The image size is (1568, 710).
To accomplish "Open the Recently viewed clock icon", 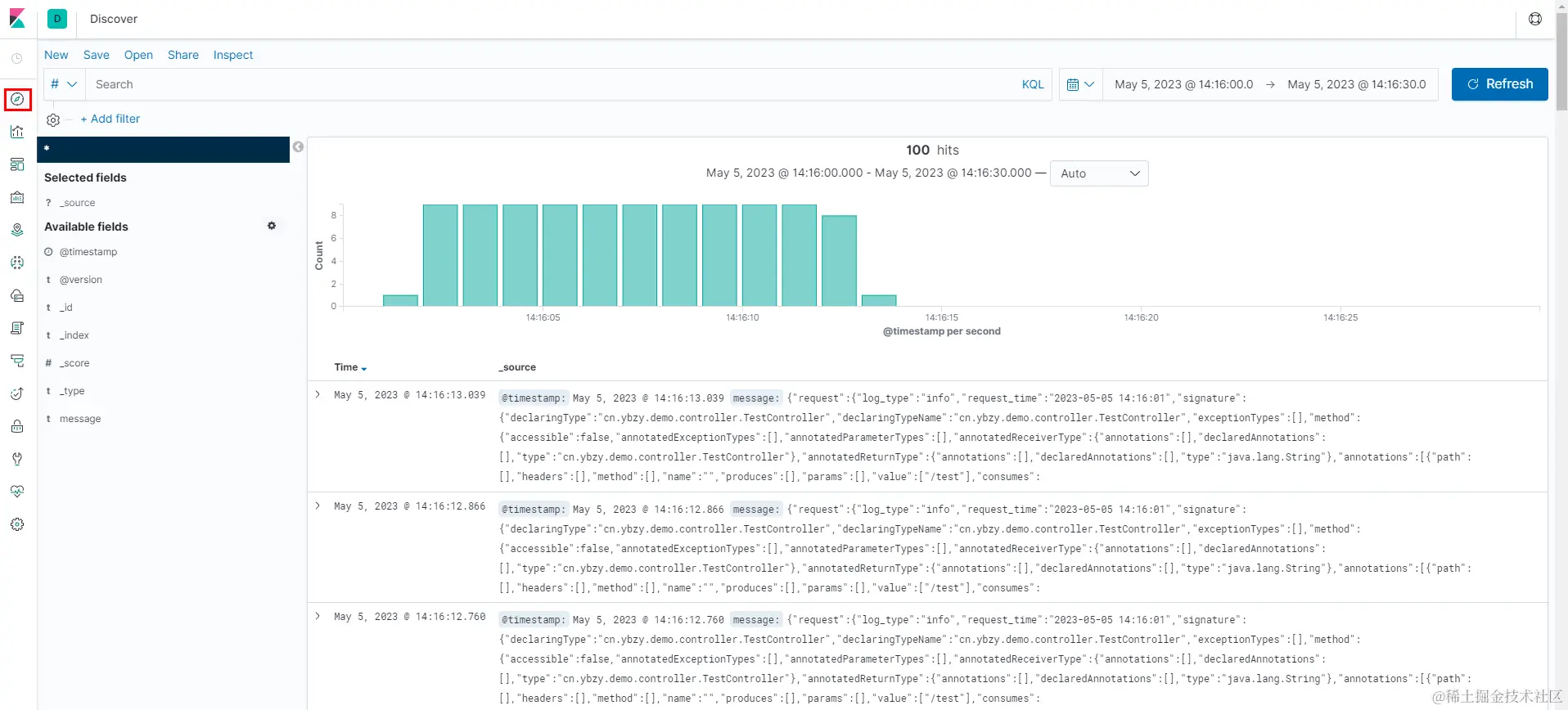I will click(x=17, y=59).
